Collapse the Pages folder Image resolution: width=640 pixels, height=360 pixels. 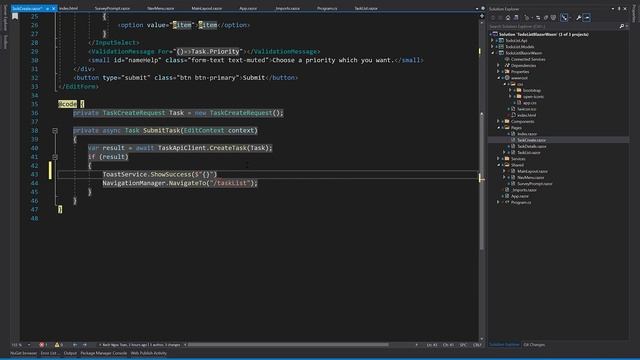(498, 127)
